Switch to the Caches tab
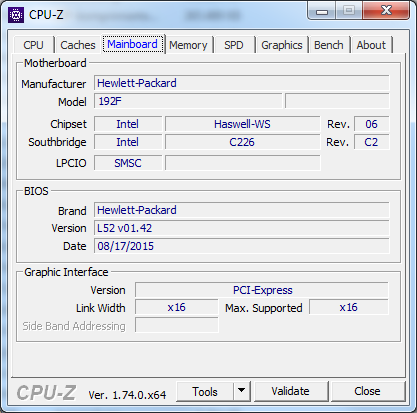Image resolution: width=417 pixels, height=413 pixels. click(78, 45)
